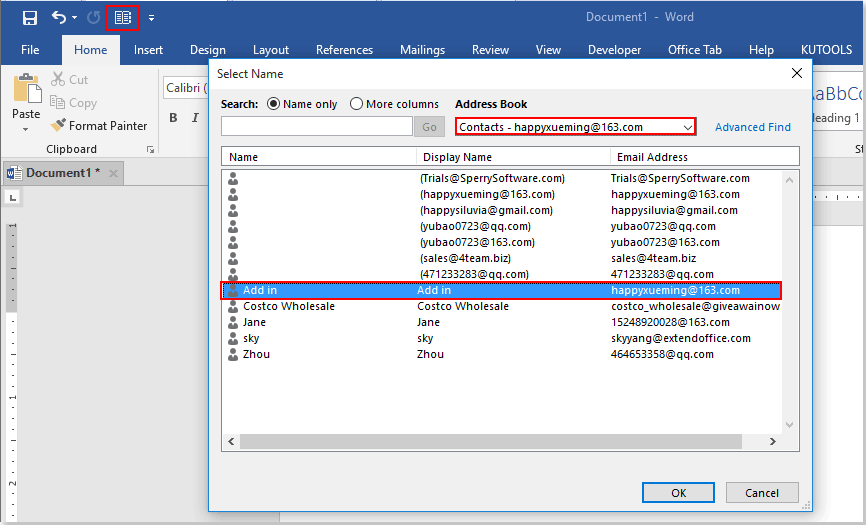Viewport: 866px width, 525px height.
Task: Click the Copy icon in Clipboard group
Action: pyautogui.click(x=58, y=103)
